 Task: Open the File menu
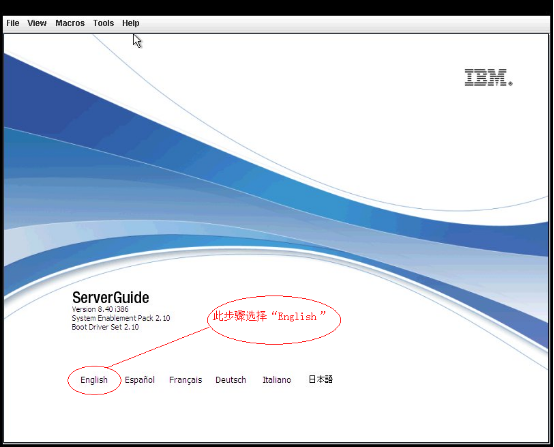13,23
